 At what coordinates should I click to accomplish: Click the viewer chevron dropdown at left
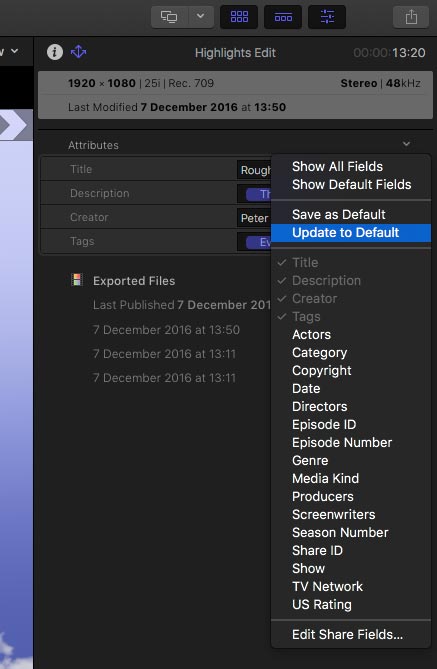(15, 51)
